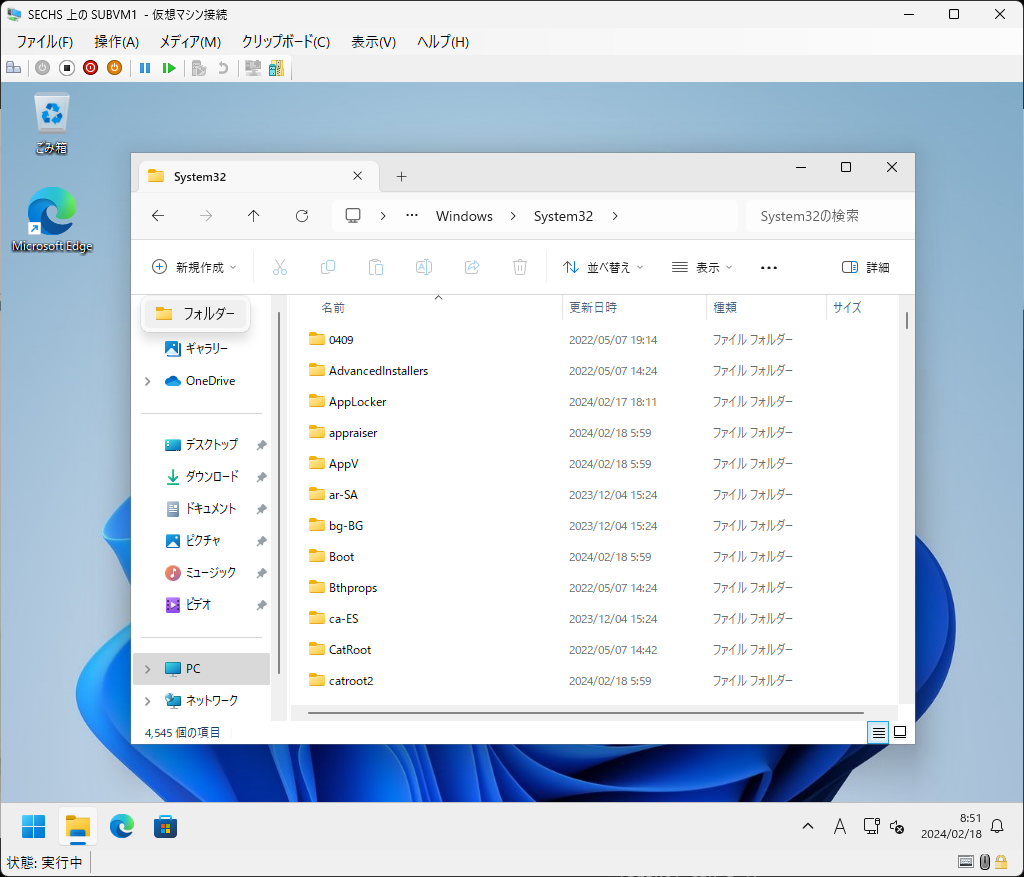Click the Checkpoint icon in VM toolbar
The image size is (1024, 877).
click(199, 68)
